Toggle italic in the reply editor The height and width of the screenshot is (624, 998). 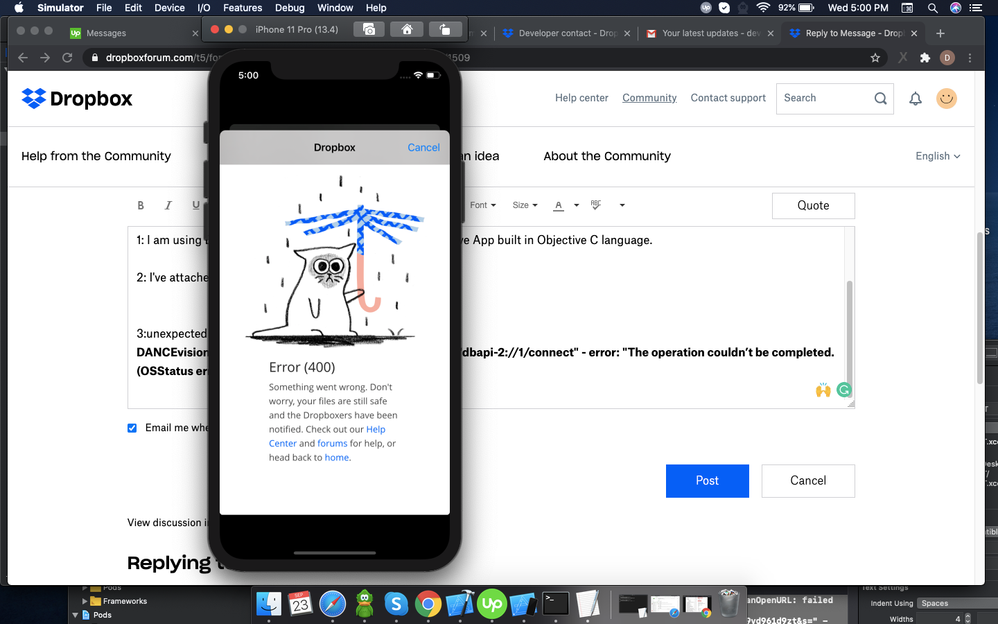click(168, 205)
